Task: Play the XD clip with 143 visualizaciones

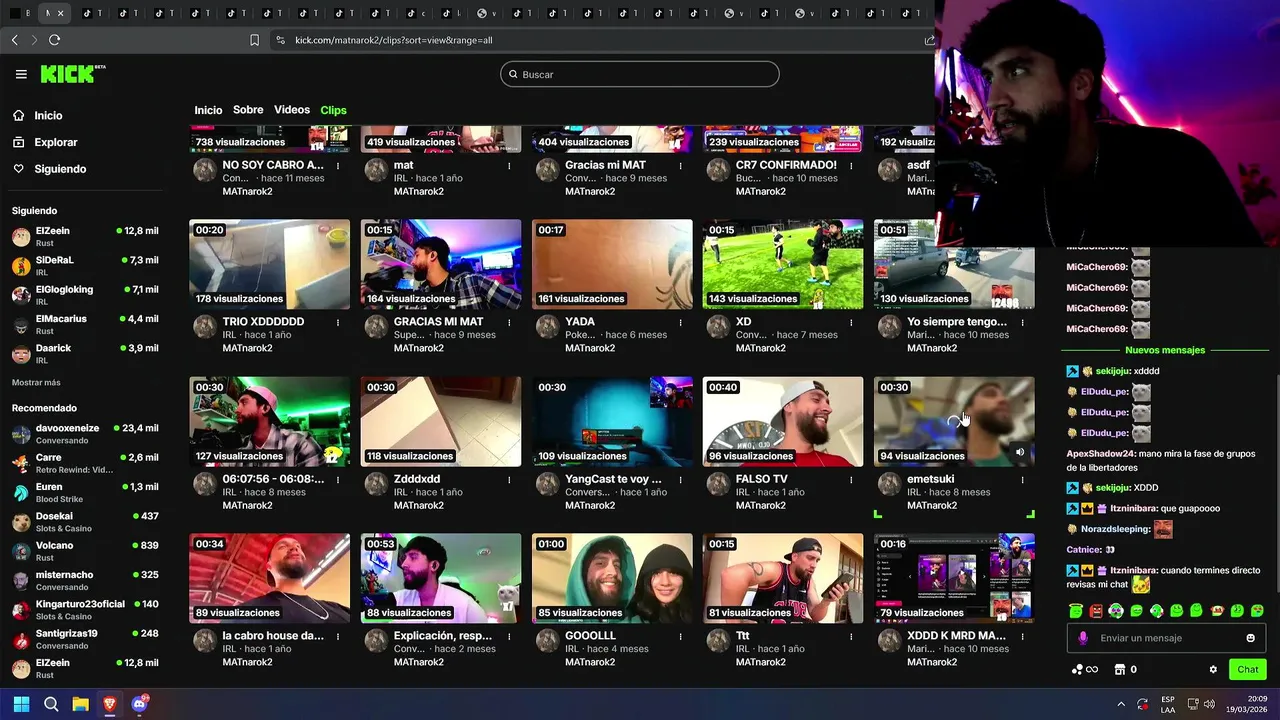Action: coord(783,264)
